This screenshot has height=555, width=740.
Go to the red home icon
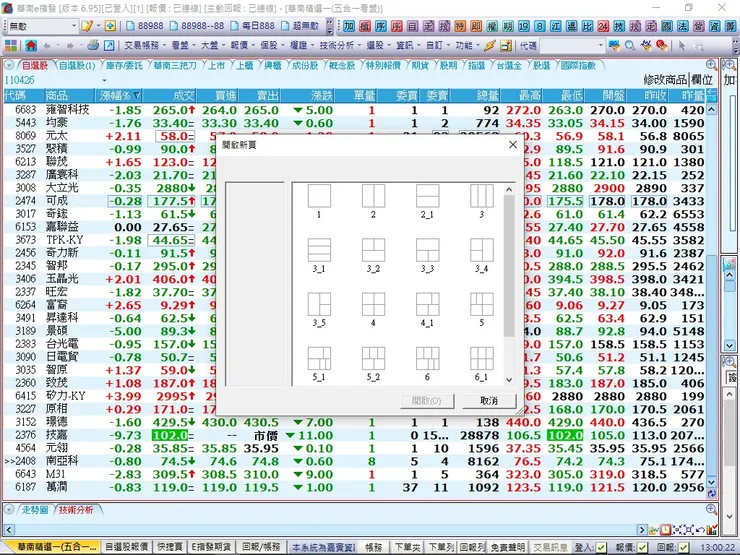[31, 45]
